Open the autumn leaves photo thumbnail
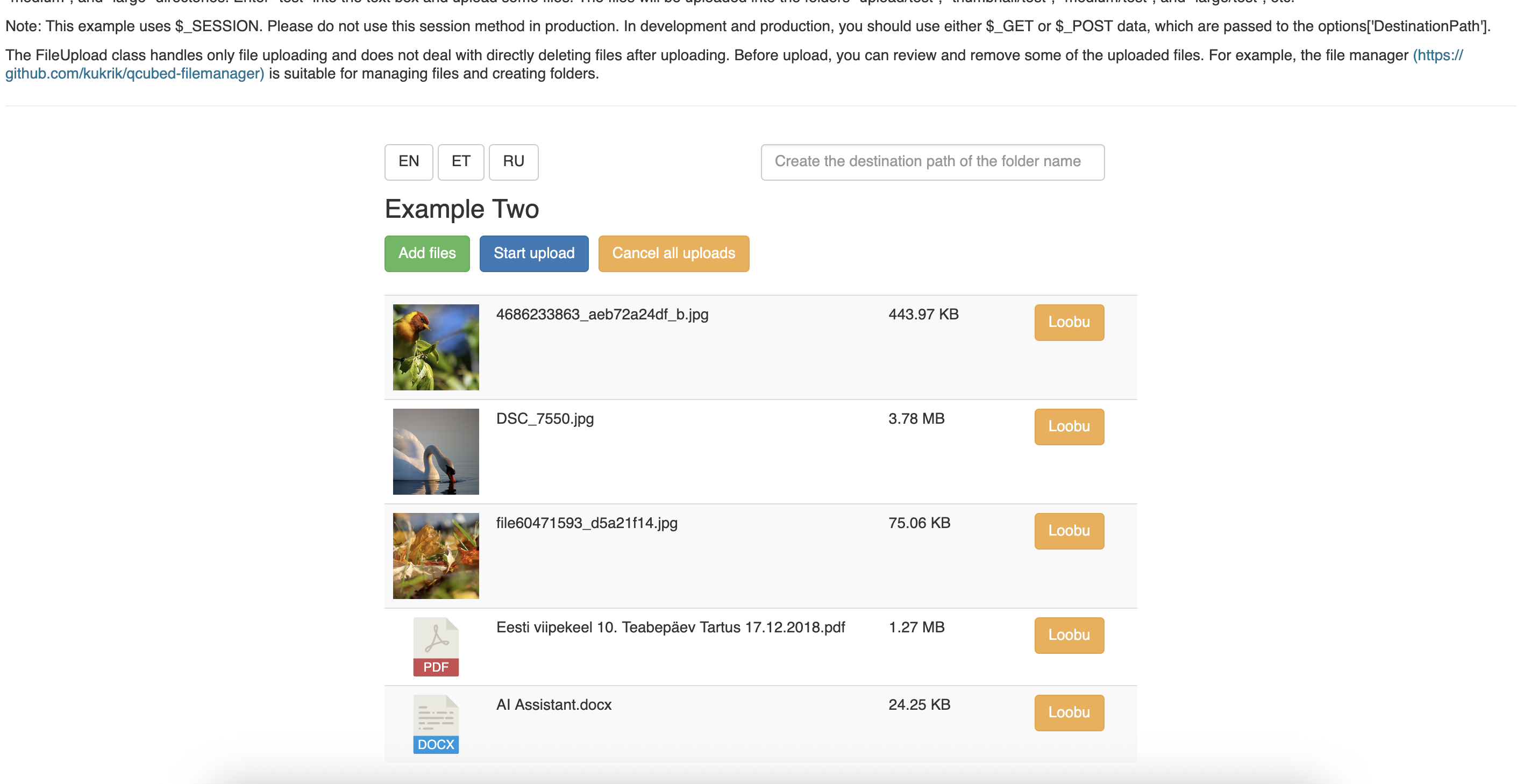This screenshot has height=784, width=1524. pyautogui.click(x=436, y=555)
